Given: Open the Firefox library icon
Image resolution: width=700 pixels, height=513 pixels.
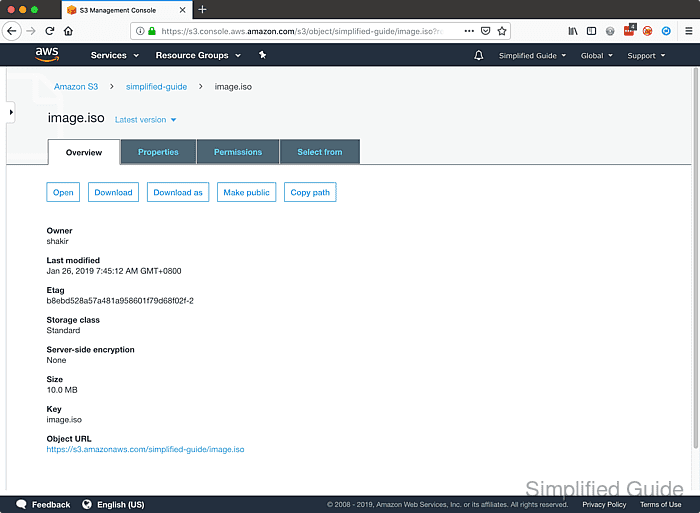Looking at the screenshot, I should click(x=573, y=31).
